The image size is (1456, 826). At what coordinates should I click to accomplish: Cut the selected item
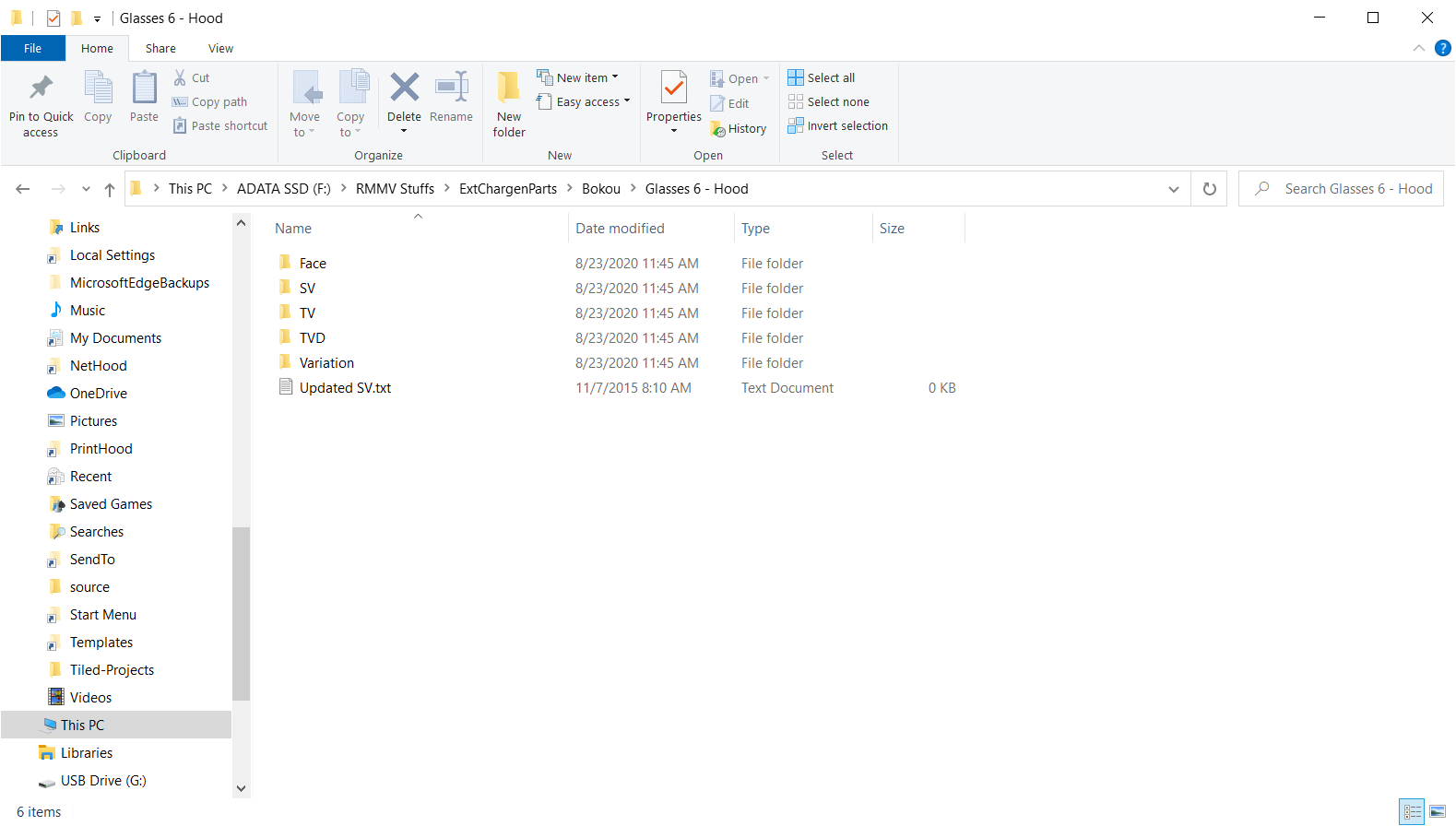[192, 78]
